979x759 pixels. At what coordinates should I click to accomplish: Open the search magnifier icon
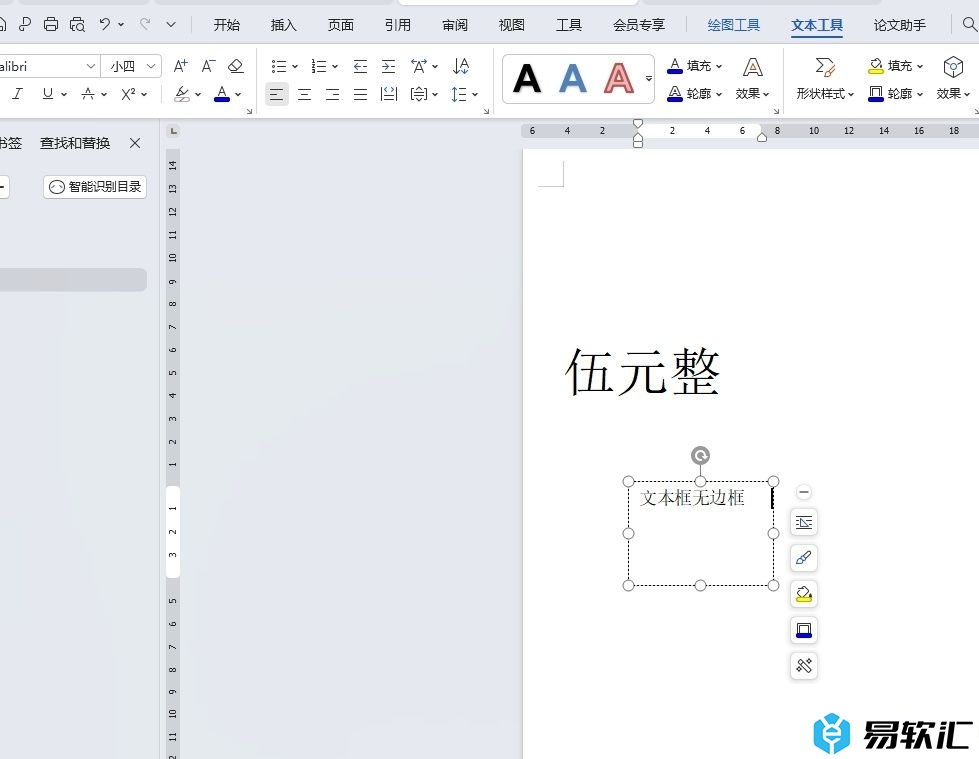[x=969, y=24]
